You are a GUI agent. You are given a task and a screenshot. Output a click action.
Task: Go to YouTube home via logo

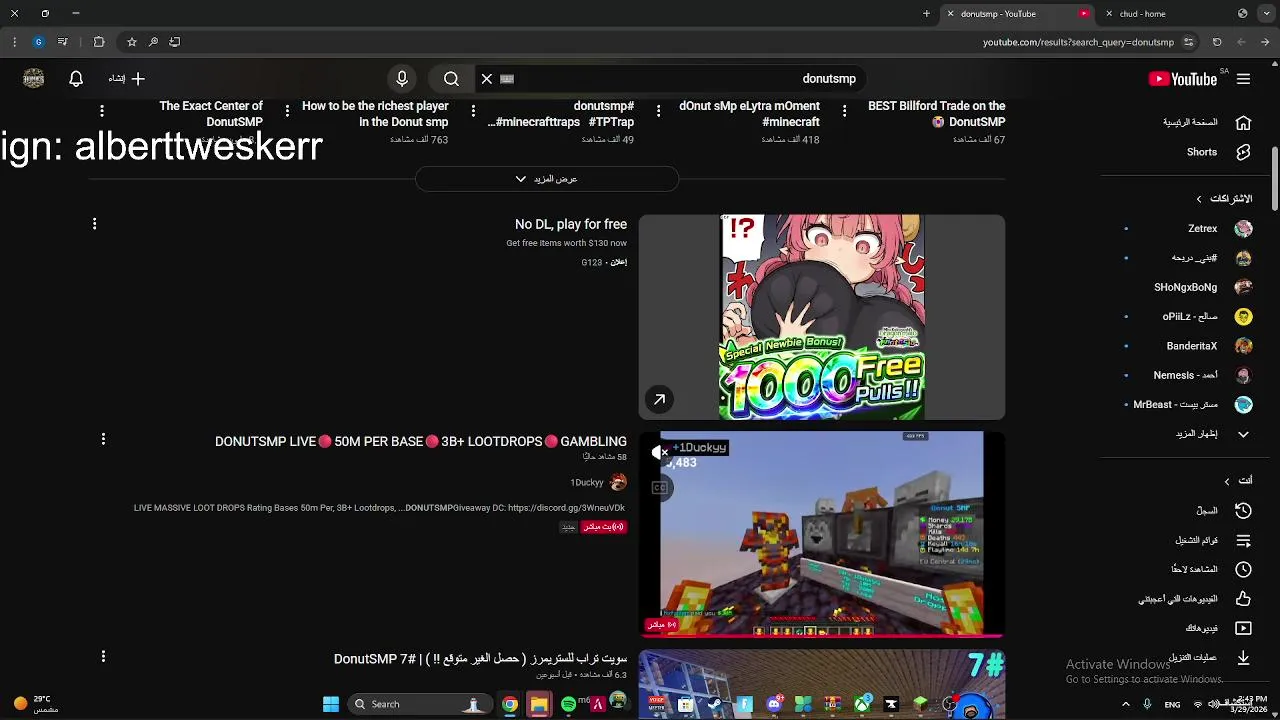click(x=1183, y=79)
